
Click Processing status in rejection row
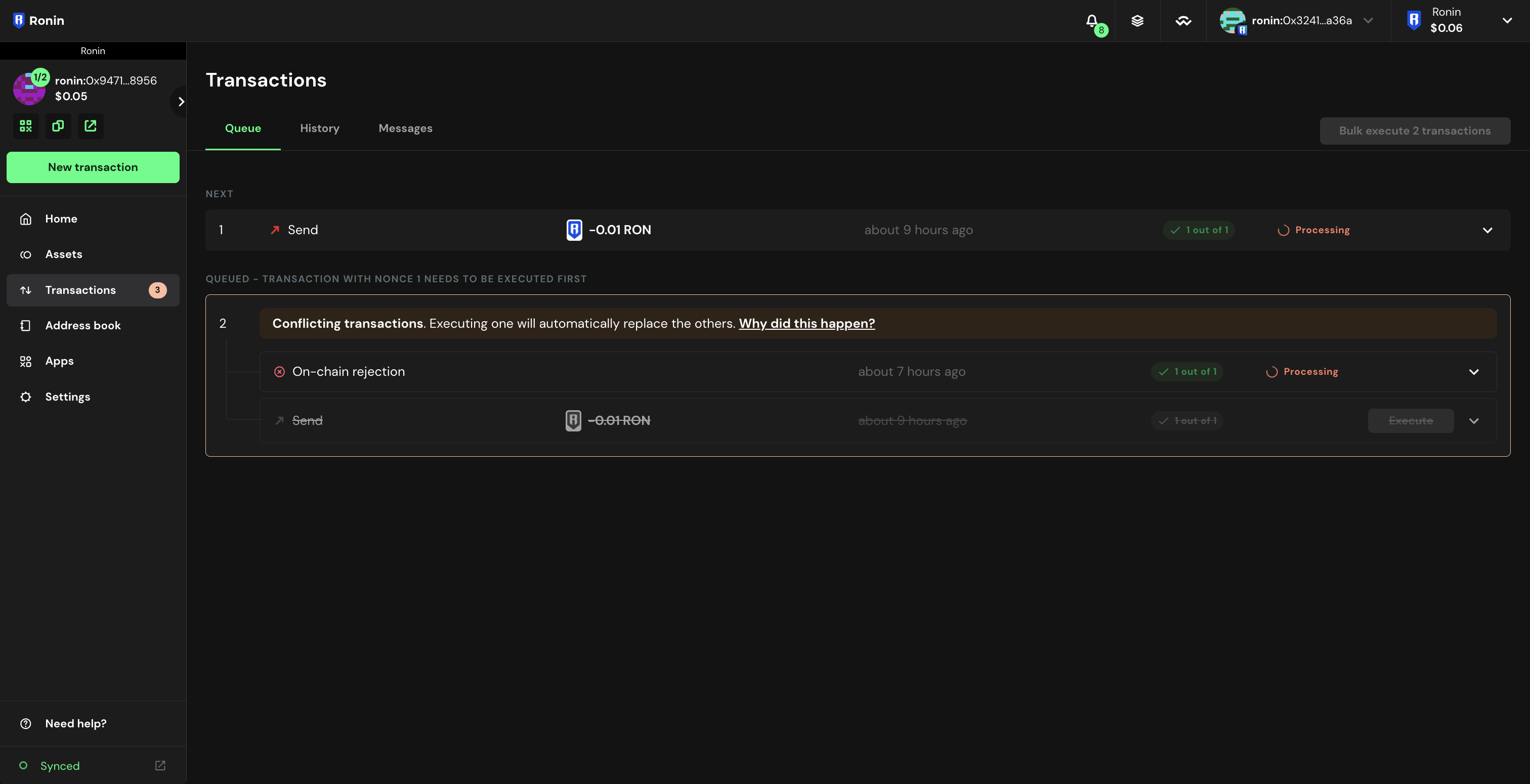[x=1302, y=372]
